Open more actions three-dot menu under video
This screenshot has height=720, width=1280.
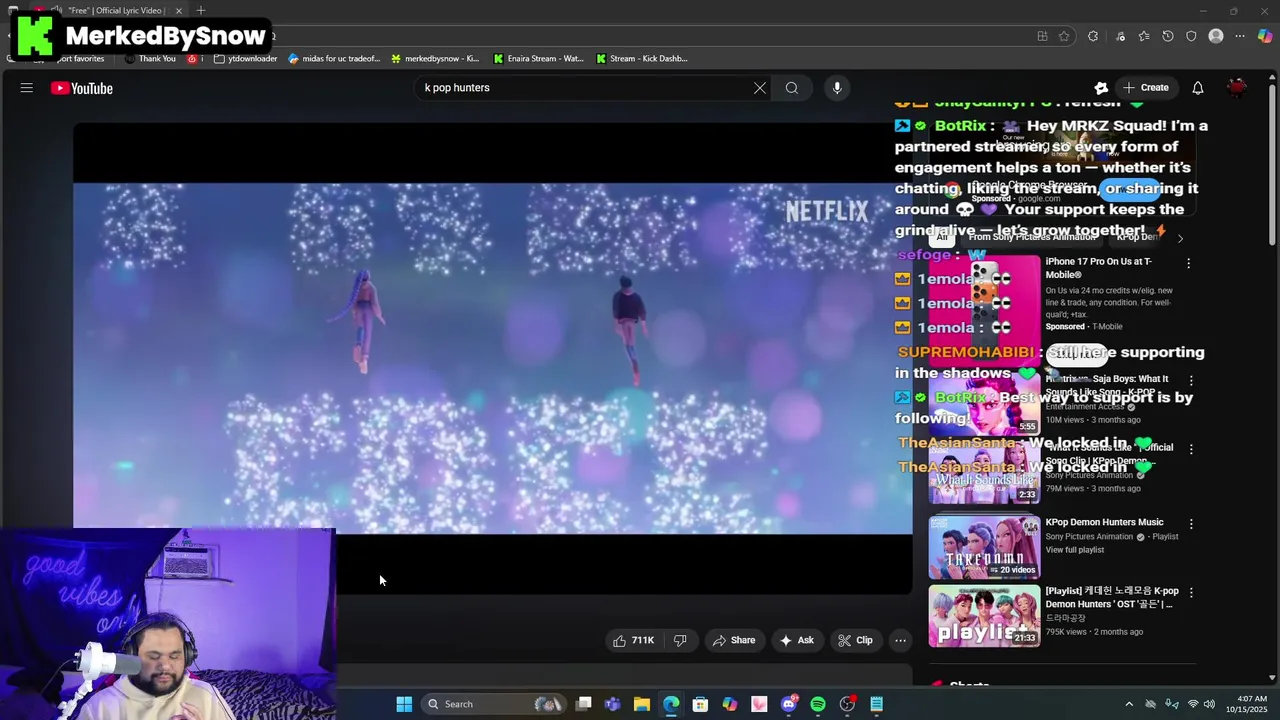pyautogui.click(x=900, y=640)
